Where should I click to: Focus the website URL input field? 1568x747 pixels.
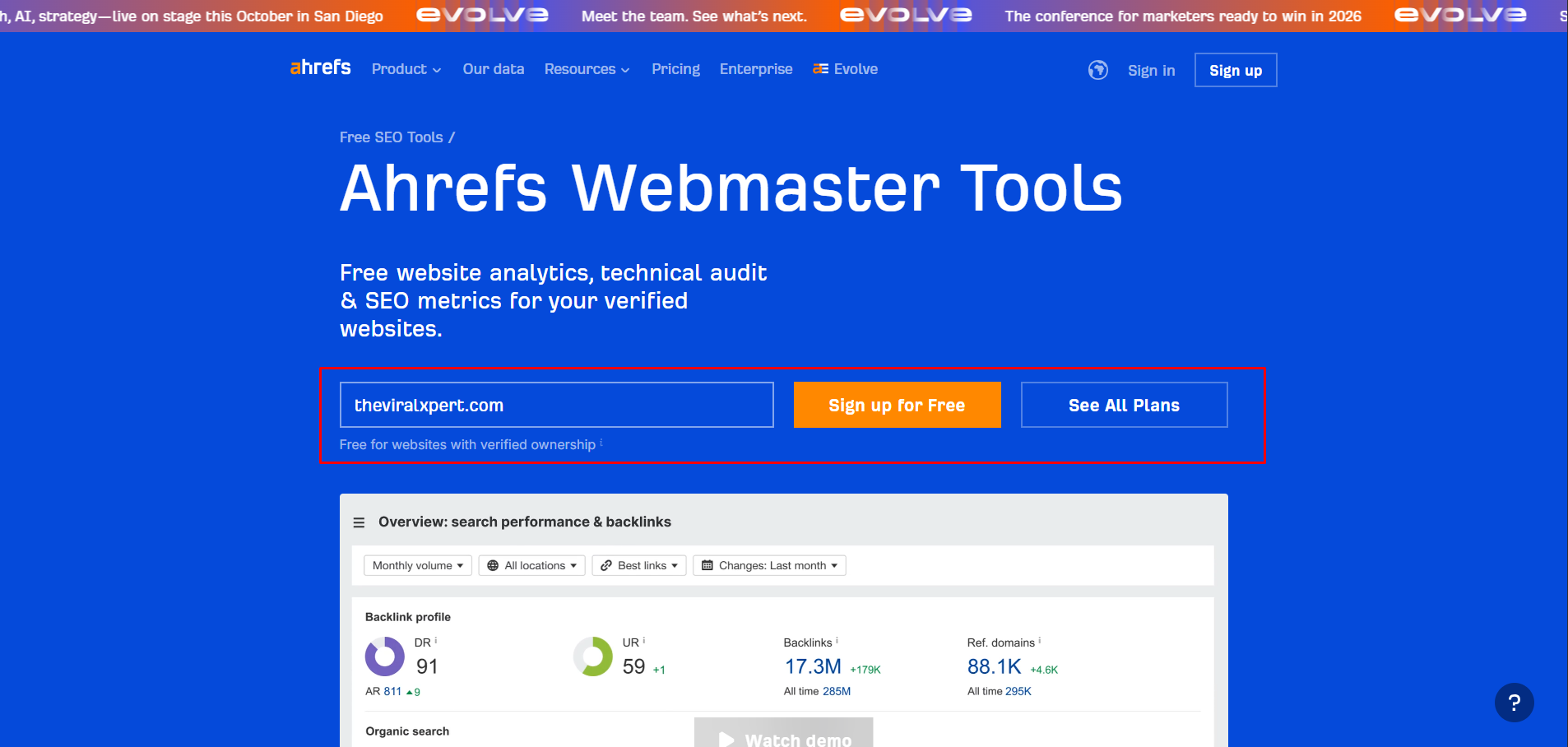[x=556, y=405]
